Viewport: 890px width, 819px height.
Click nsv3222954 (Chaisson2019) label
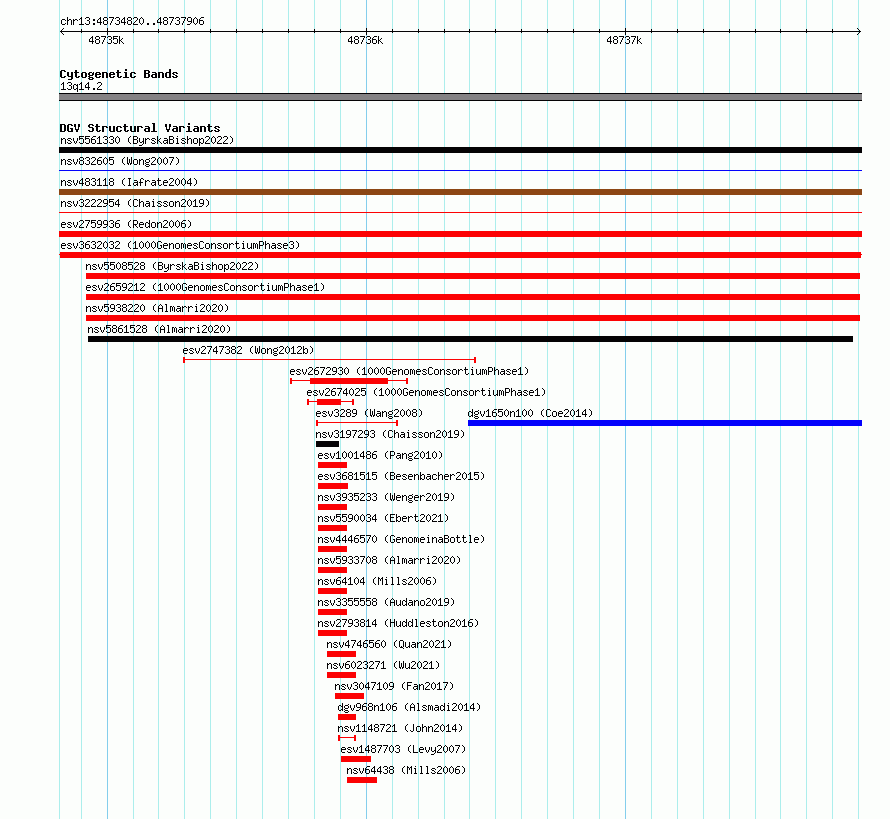click(x=135, y=203)
